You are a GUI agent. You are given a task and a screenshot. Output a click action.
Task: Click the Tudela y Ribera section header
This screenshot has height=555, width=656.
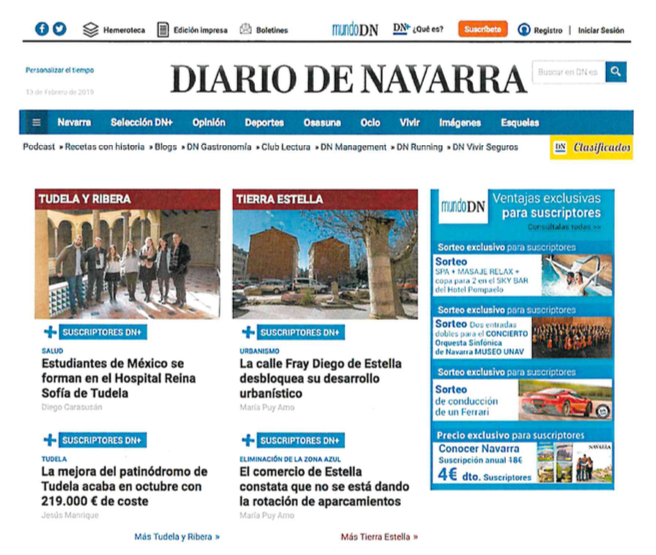(x=127, y=199)
